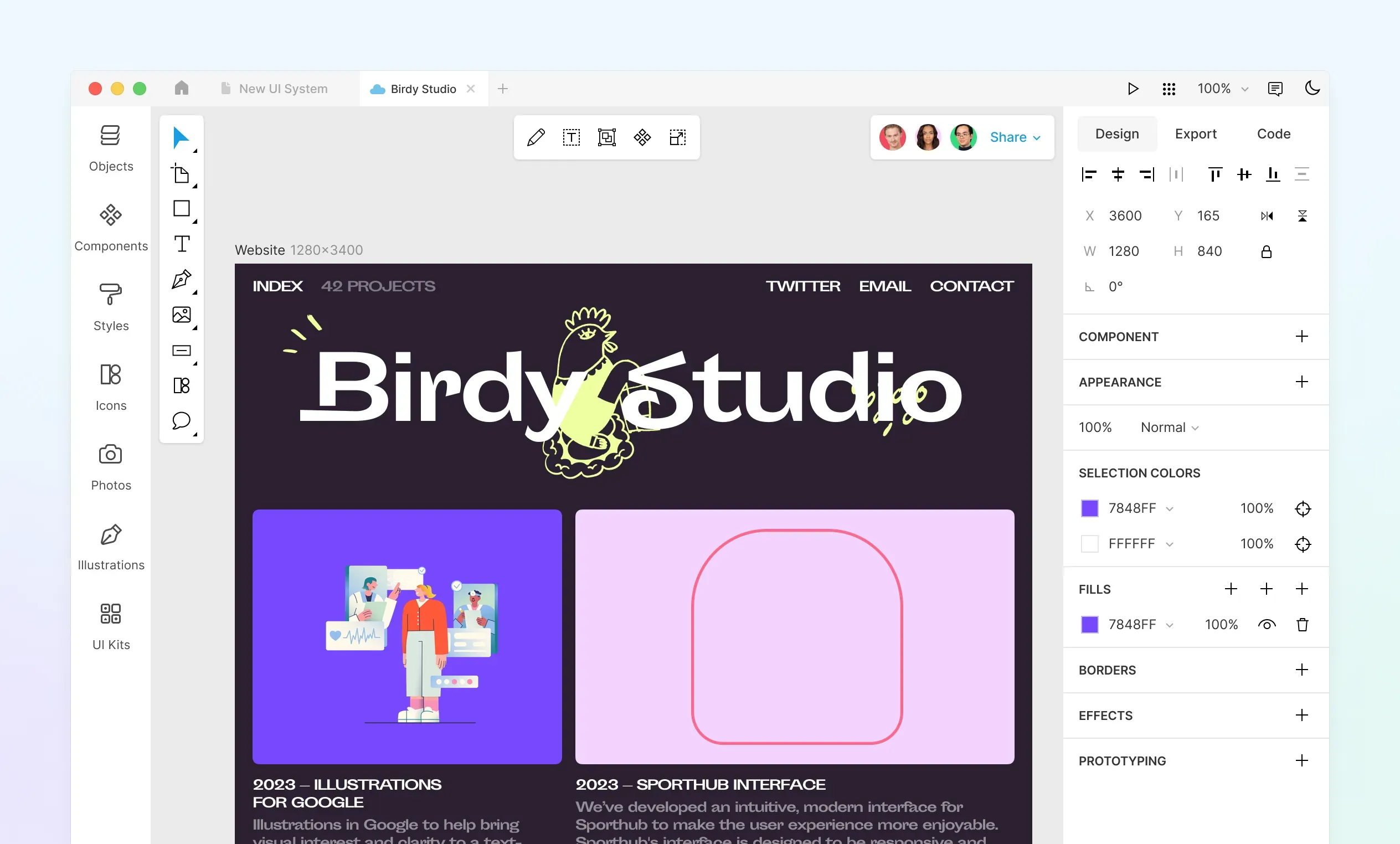Click the 7848FF swatch in Selection Colors
This screenshot has width=1400, height=844.
coord(1089,508)
